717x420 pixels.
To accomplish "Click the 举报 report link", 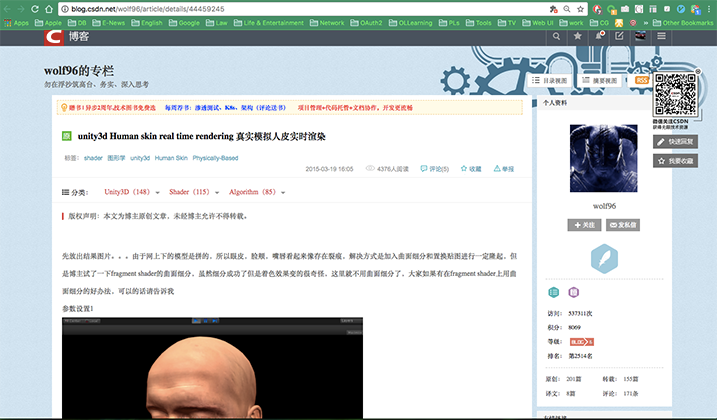I will point(504,169).
